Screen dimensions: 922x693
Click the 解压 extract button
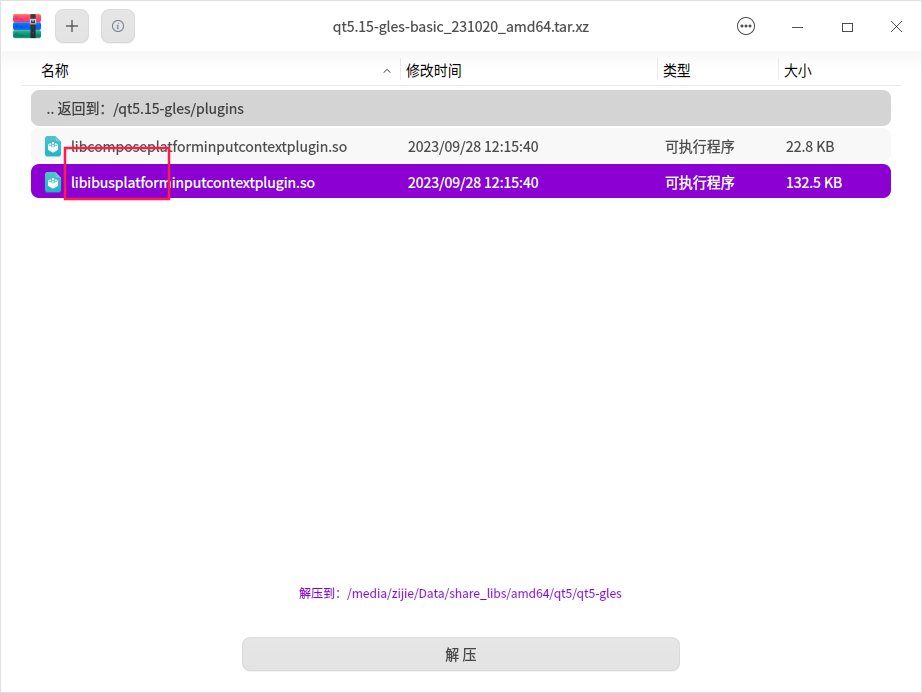460,654
